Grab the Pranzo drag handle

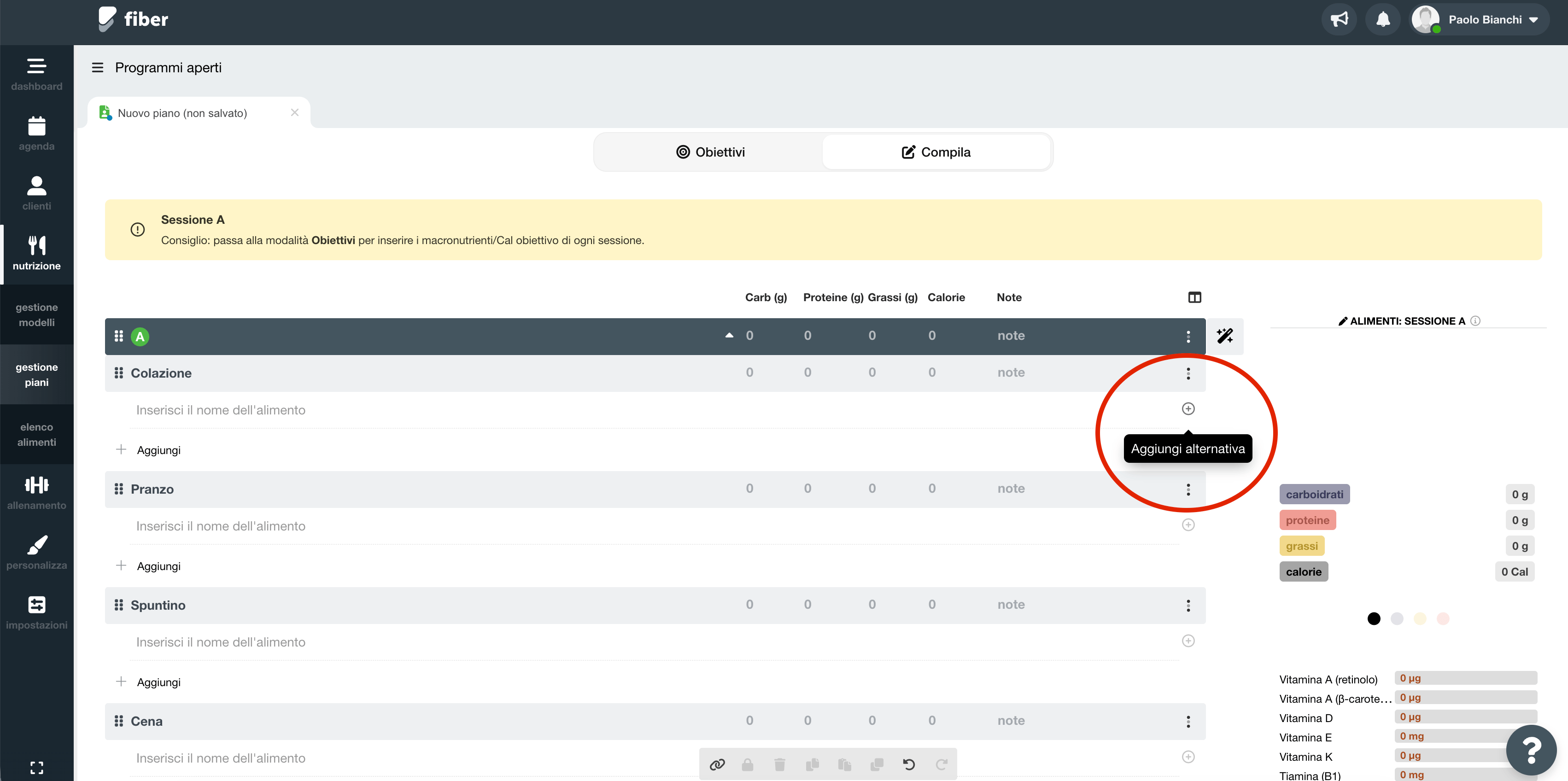[119, 489]
